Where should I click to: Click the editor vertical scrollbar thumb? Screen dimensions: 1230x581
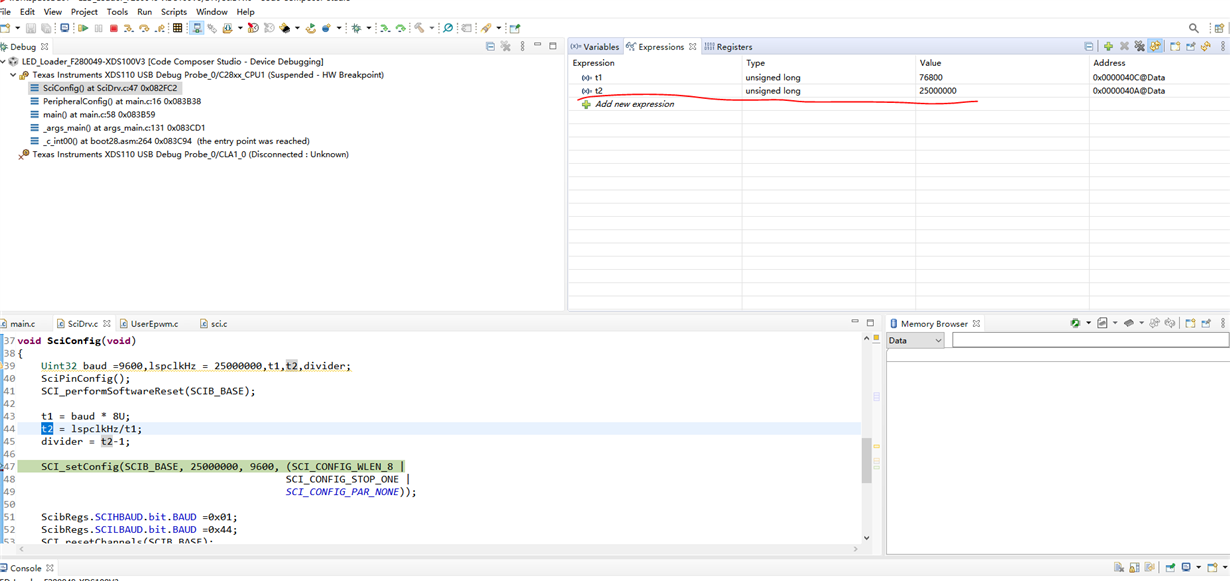(866, 459)
